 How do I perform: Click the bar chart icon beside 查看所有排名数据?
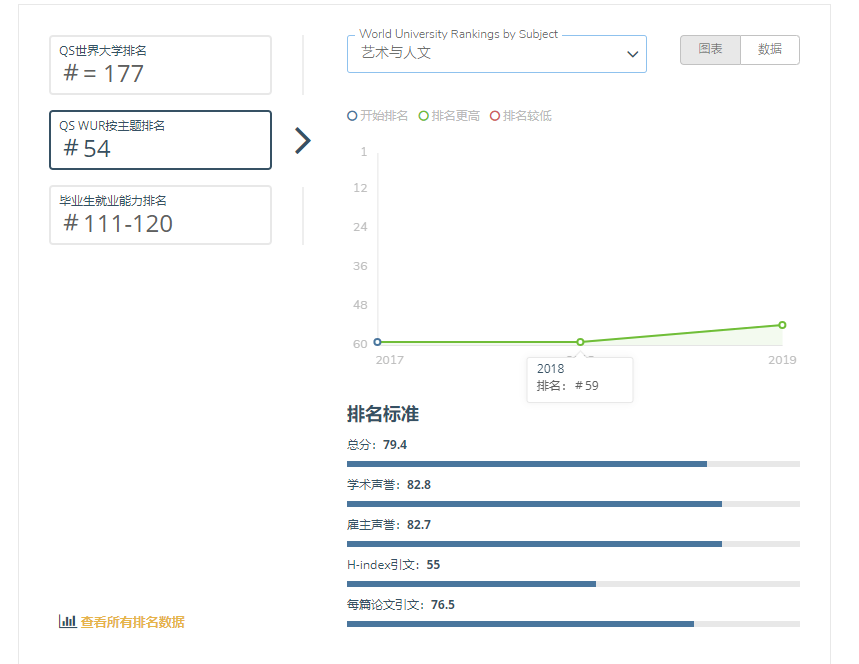(67, 621)
